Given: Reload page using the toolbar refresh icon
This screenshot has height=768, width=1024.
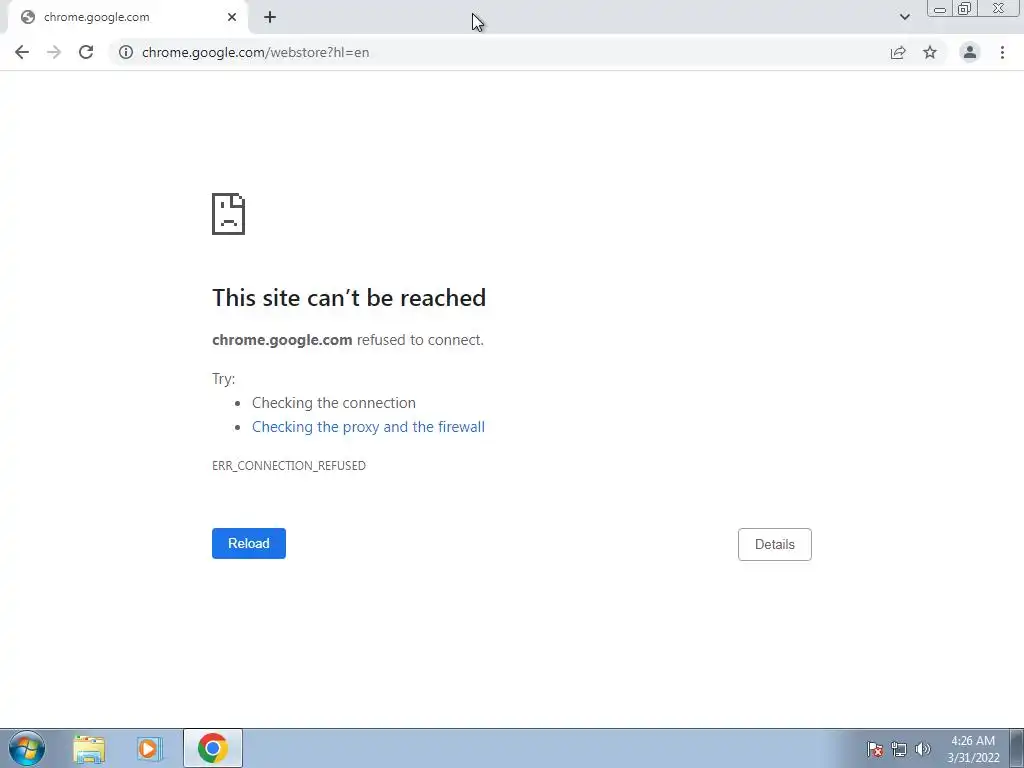Looking at the screenshot, I should 86,52.
